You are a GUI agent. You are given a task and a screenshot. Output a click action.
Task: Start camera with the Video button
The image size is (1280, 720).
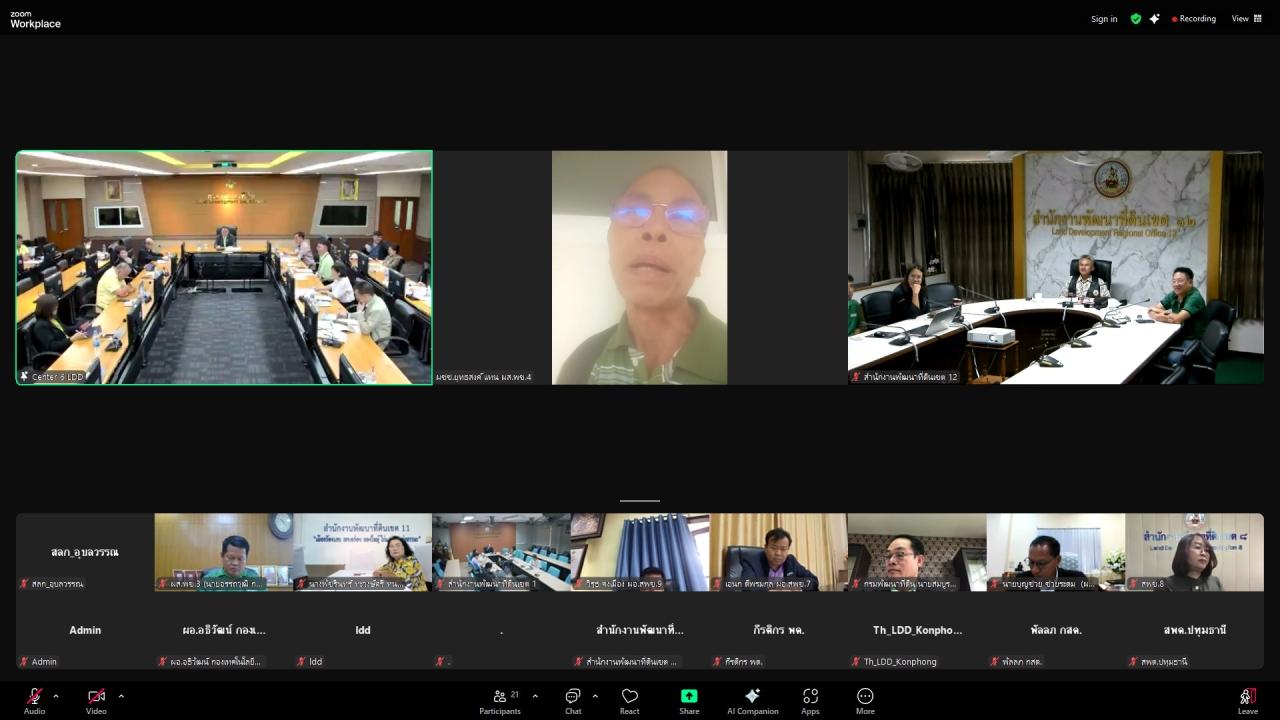(96, 697)
